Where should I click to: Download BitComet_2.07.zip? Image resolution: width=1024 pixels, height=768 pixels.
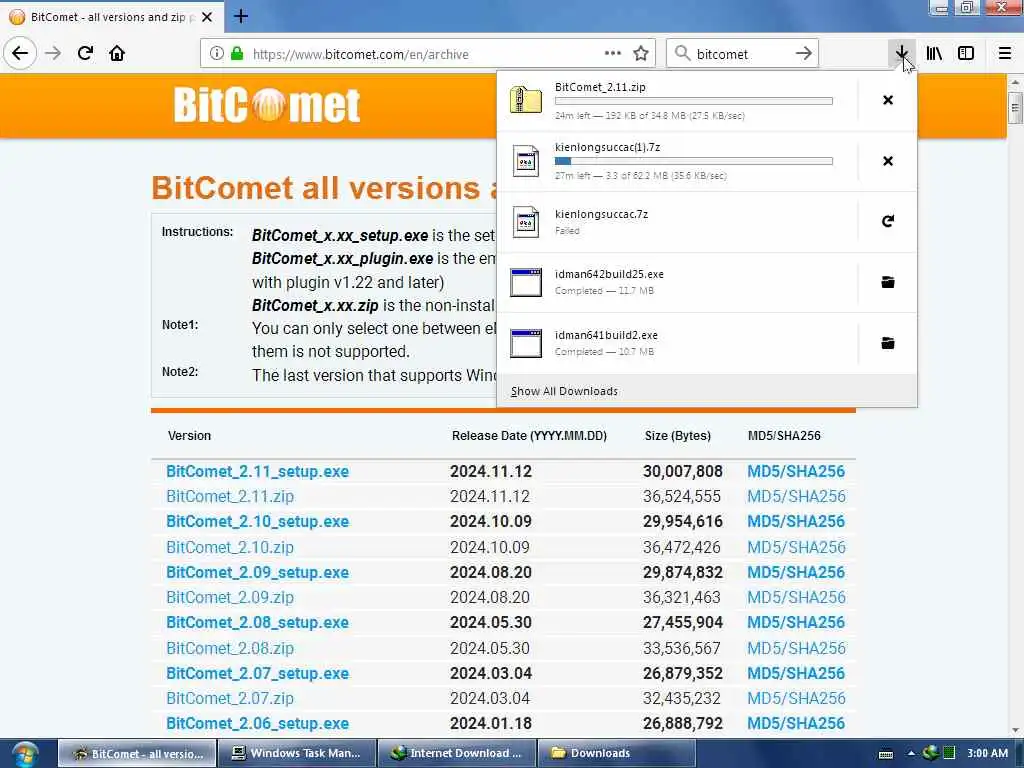[230, 698]
